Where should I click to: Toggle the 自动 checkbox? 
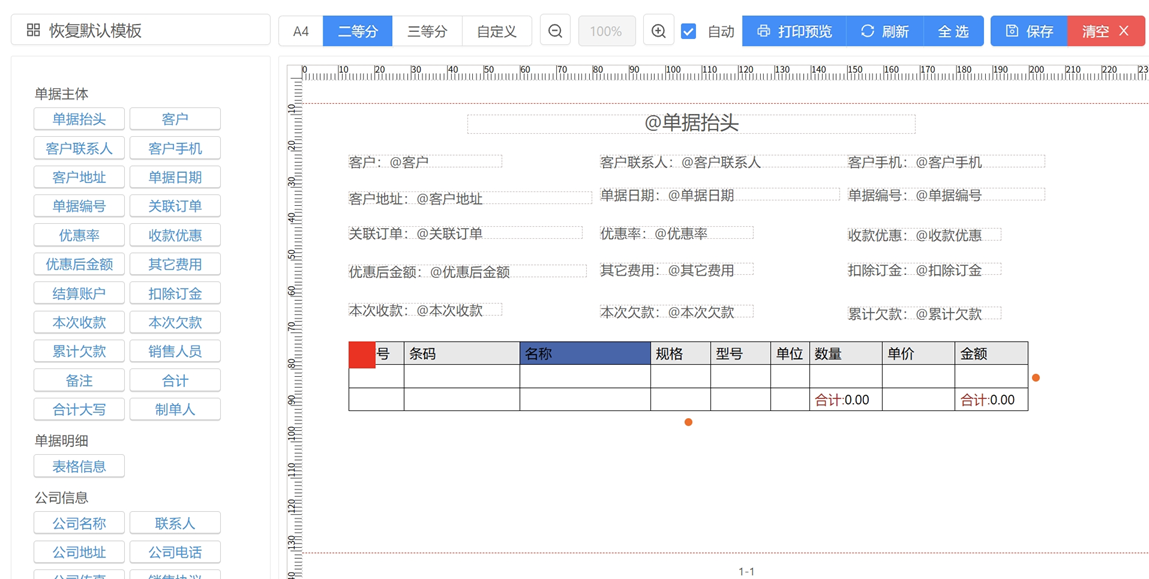[689, 32]
